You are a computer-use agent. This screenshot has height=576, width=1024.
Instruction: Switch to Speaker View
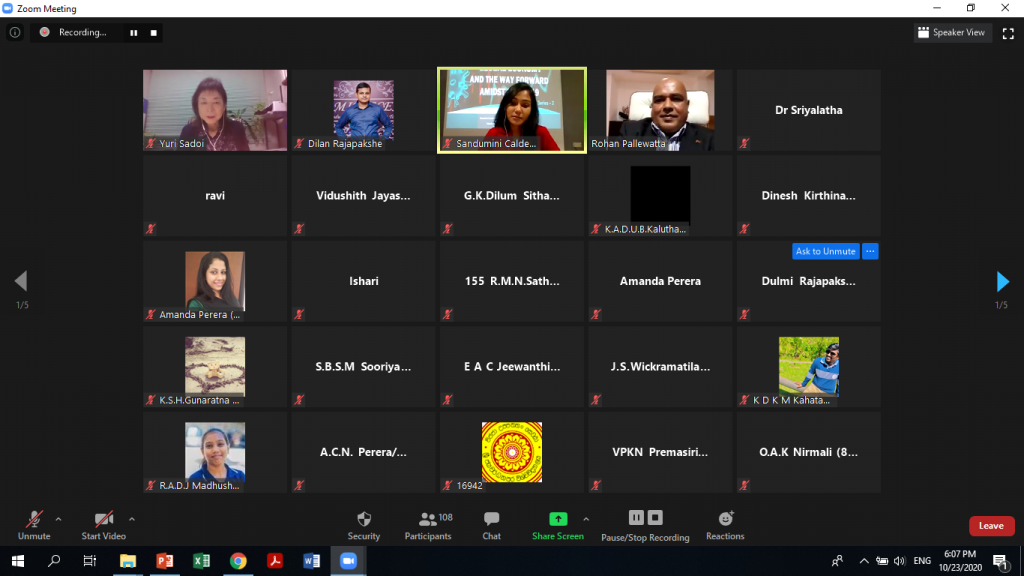[951, 32]
